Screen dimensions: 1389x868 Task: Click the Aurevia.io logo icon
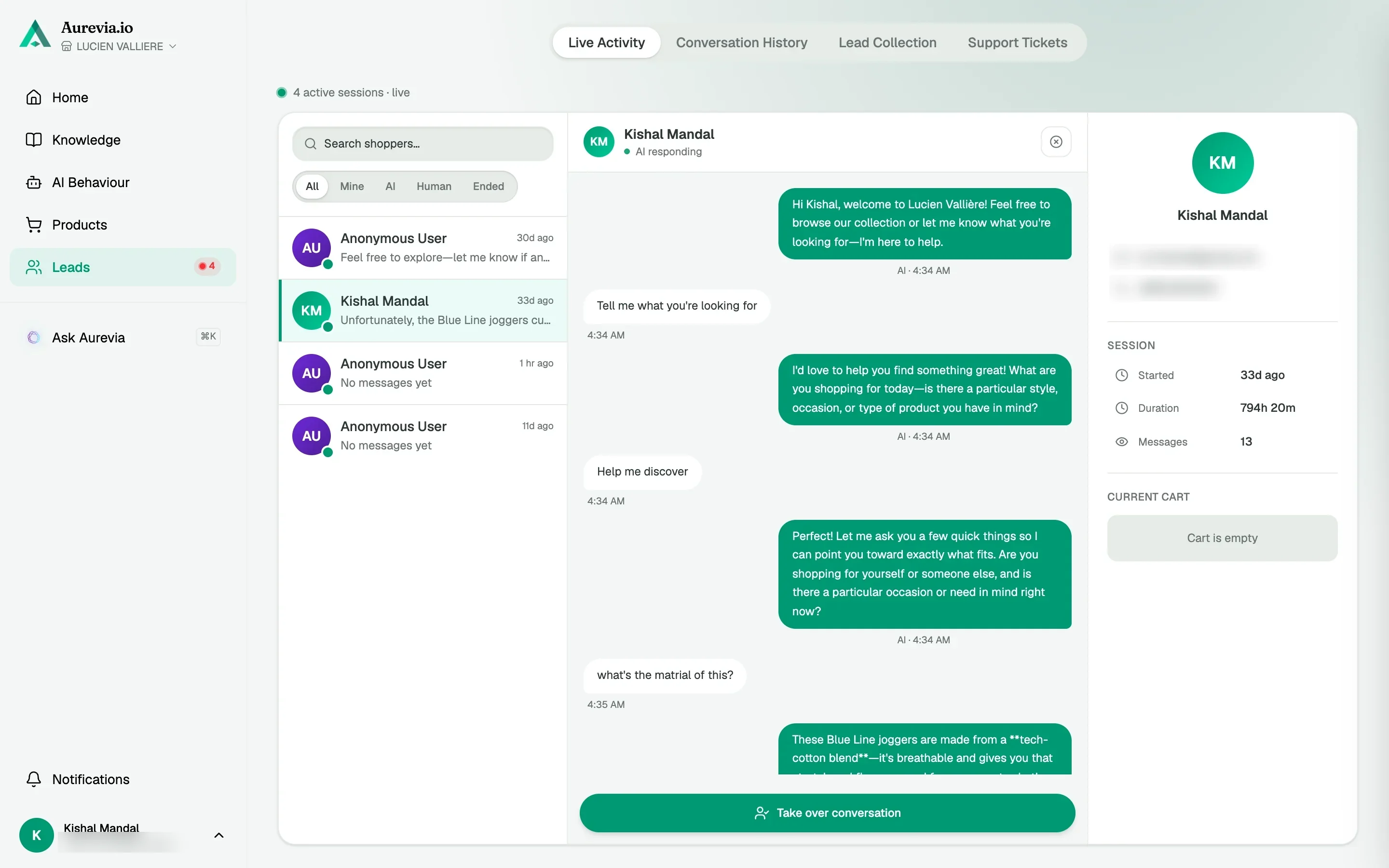pos(35,34)
